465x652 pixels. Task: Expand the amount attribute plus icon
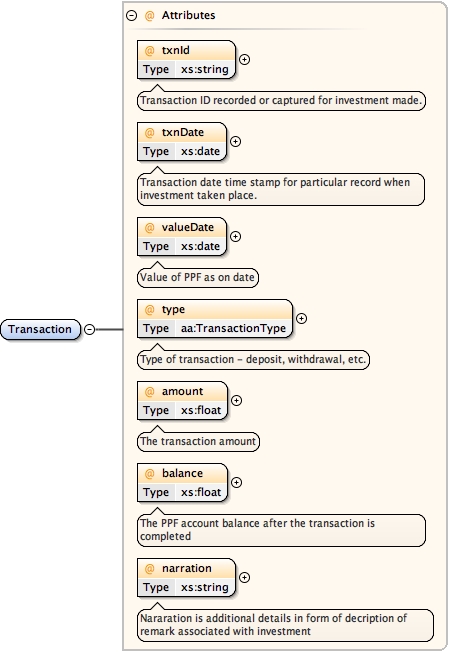[236, 400]
